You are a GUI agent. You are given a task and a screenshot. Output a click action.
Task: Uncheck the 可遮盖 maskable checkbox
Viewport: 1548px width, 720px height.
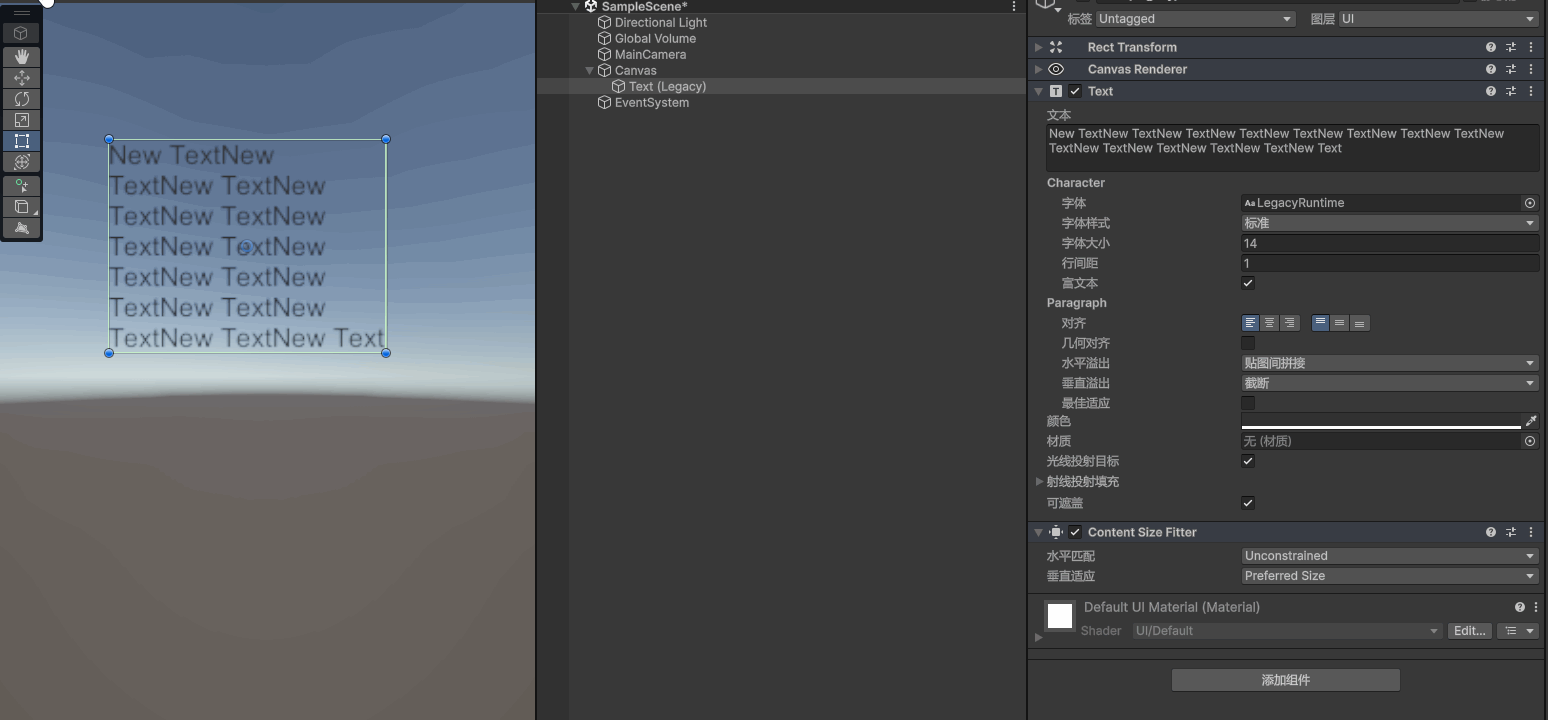click(1248, 503)
